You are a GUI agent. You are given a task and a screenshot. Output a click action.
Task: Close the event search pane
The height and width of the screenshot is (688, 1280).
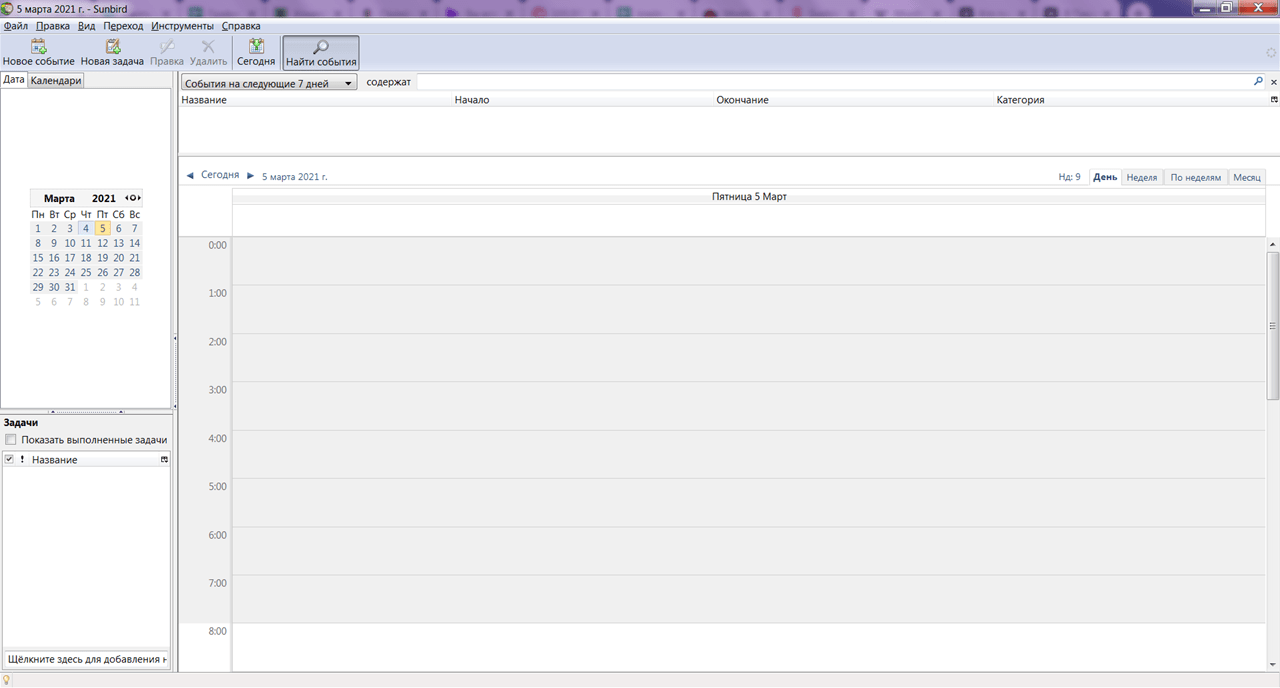point(1274,82)
